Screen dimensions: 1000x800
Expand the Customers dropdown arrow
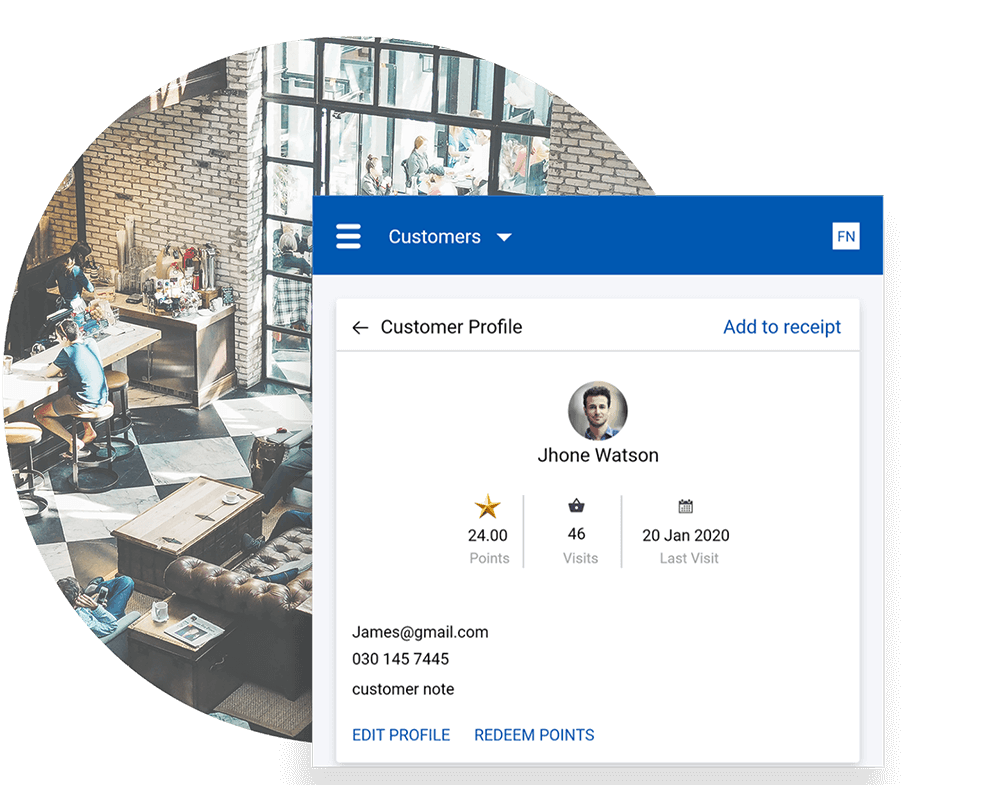click(x=504, y=237)
